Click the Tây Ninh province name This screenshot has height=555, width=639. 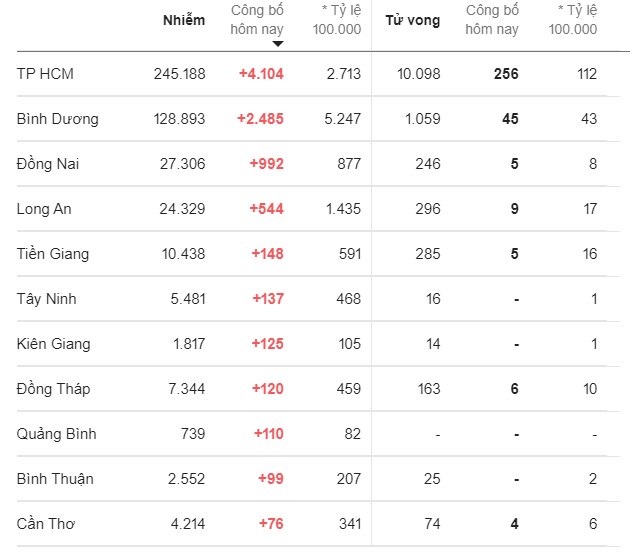(x=47, y=299)
